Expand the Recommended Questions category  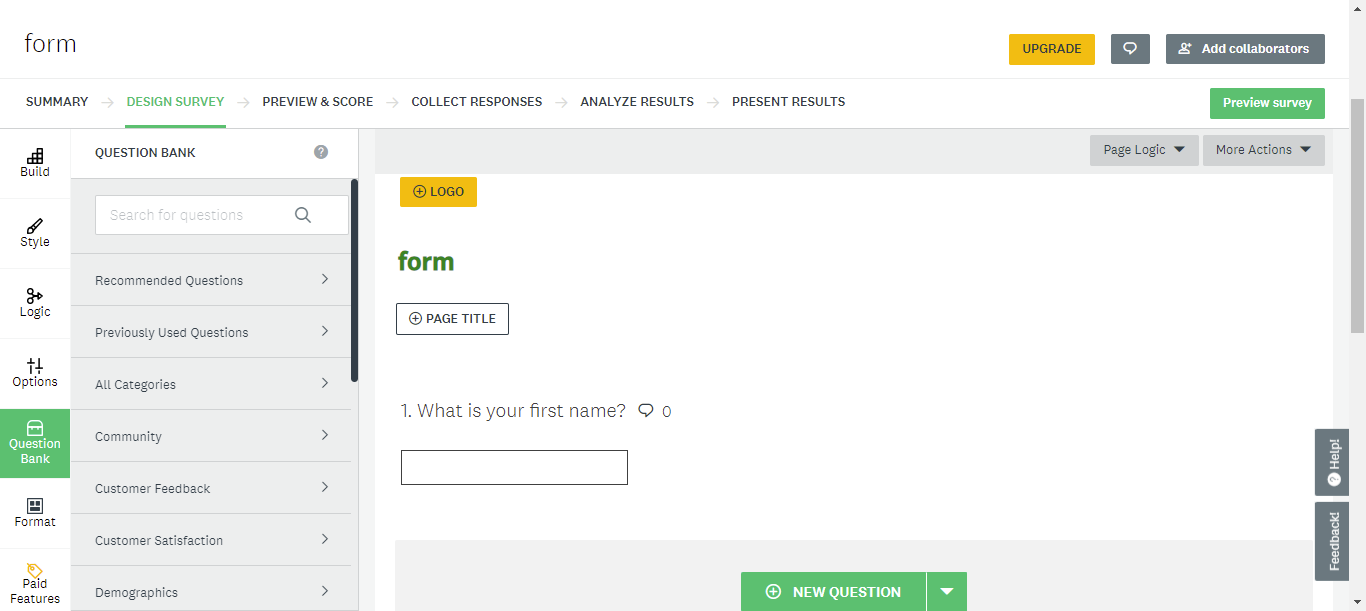click(211, 280)
